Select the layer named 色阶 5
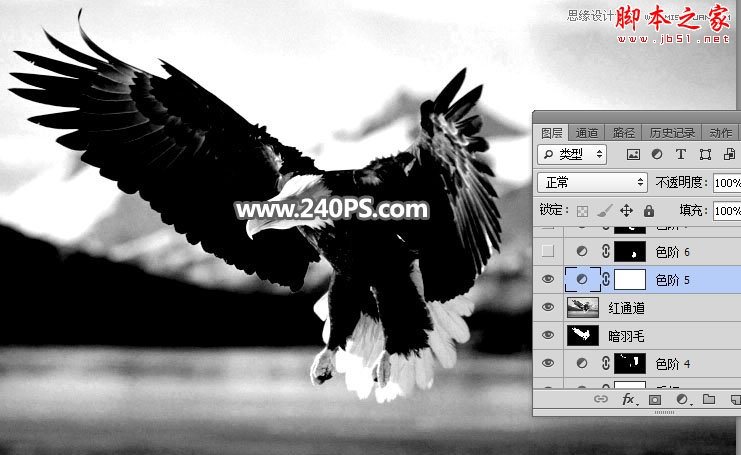Viewport: 741px width, 455px height. [x=672, y=280]
